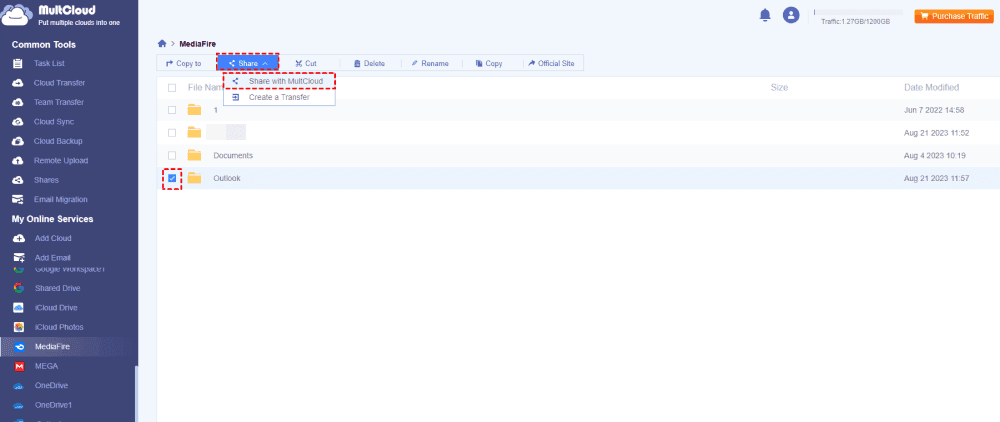1000x422 pixels.
Task: Open the user account avatar
Action: 791,15
